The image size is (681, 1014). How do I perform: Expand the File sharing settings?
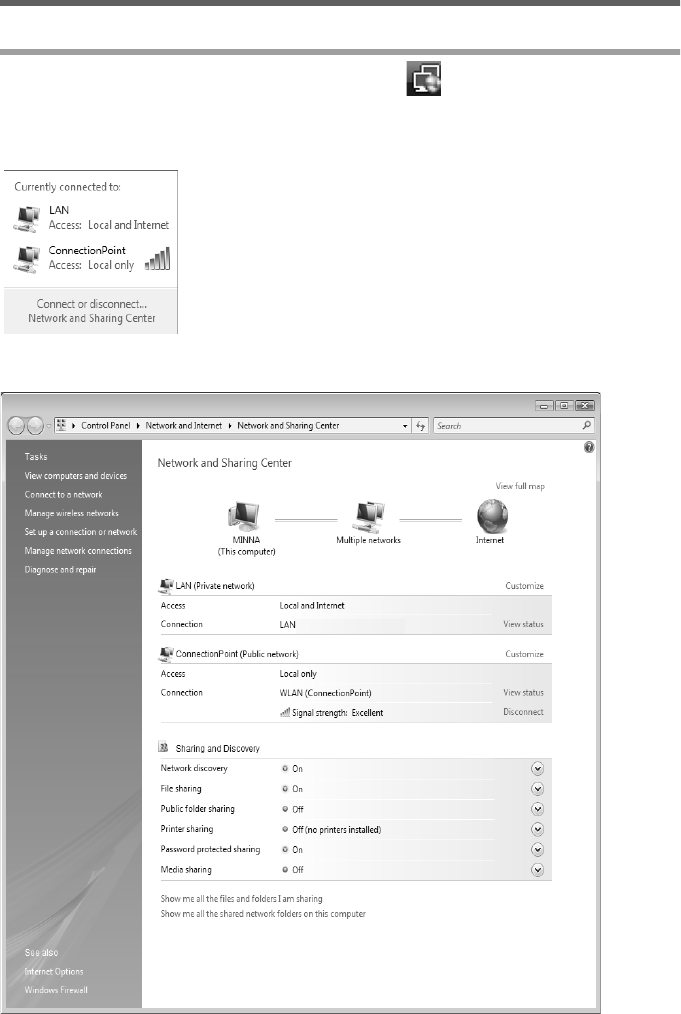coord(537,789)
